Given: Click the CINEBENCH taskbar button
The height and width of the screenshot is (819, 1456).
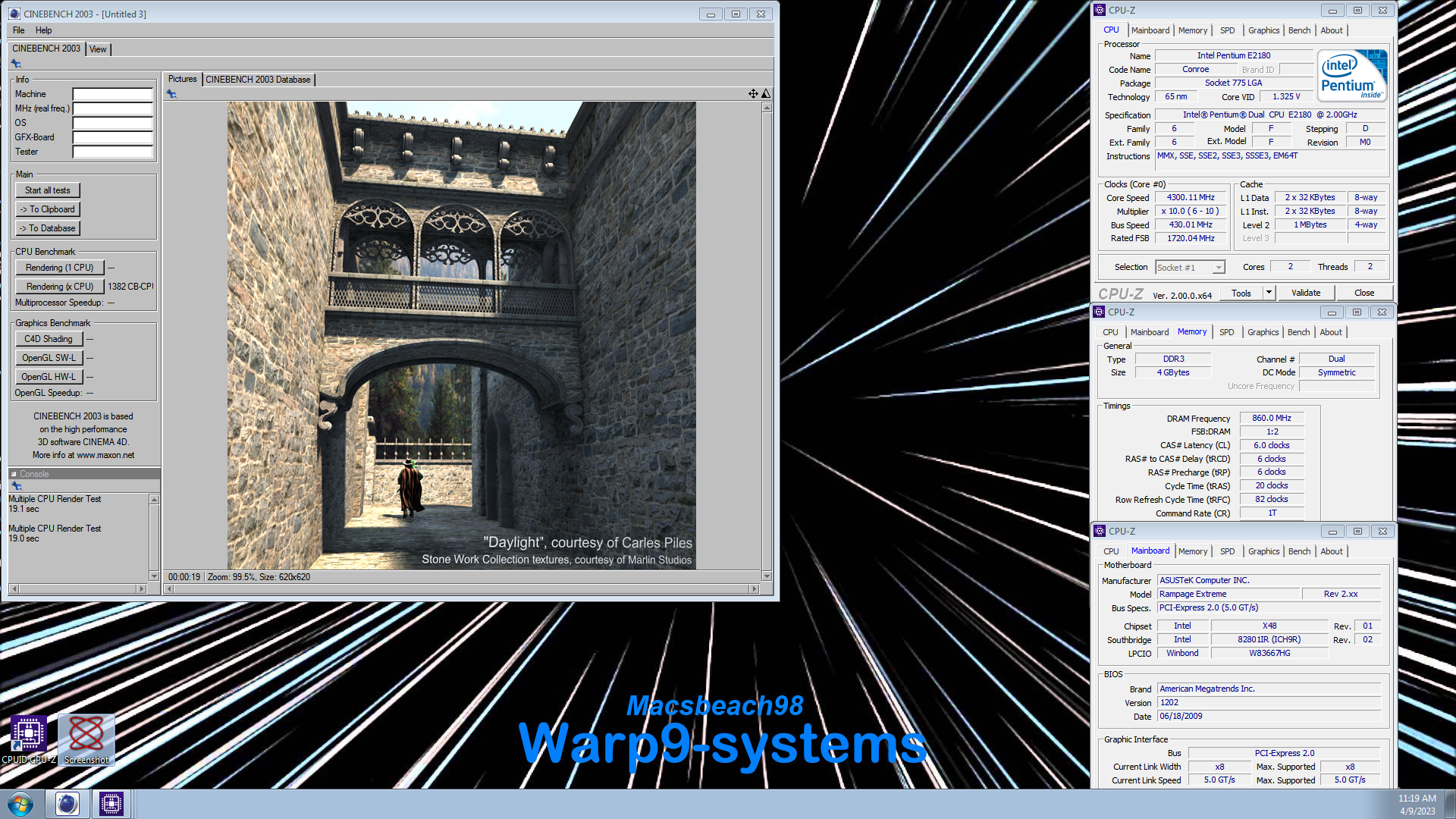Looking at the screenshot, I should point(67,804).
